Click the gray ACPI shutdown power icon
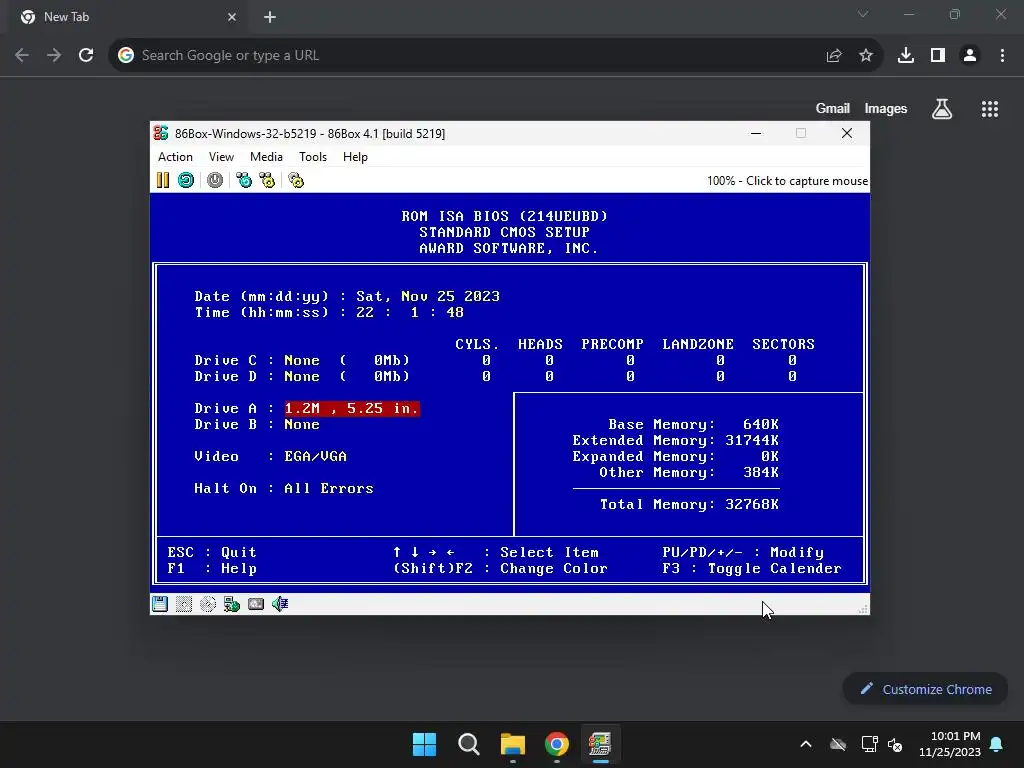 pos(215,180)
